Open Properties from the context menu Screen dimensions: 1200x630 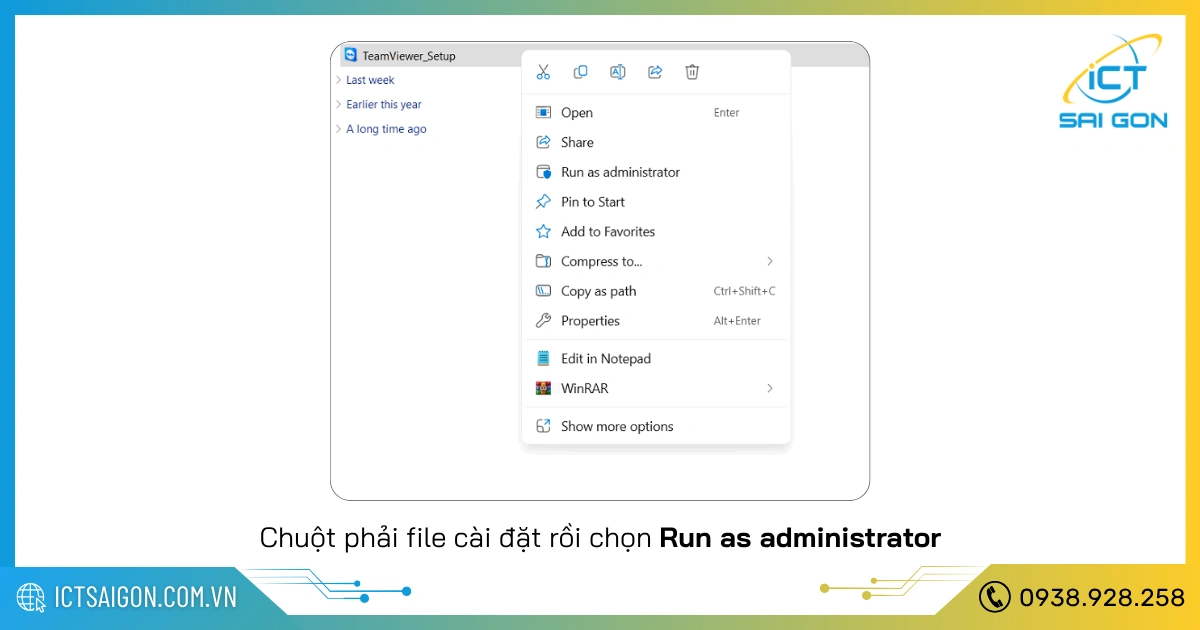(x=590, y=321)
